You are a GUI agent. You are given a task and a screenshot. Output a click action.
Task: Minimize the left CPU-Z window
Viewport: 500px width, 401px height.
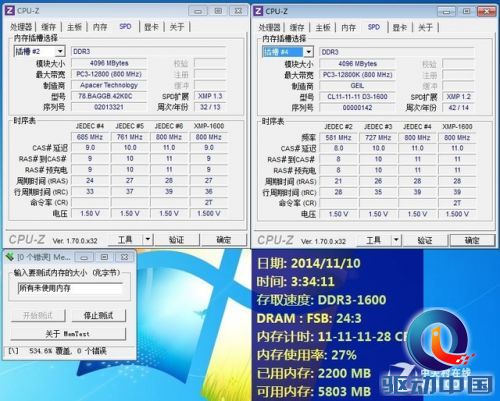point(198,11)
